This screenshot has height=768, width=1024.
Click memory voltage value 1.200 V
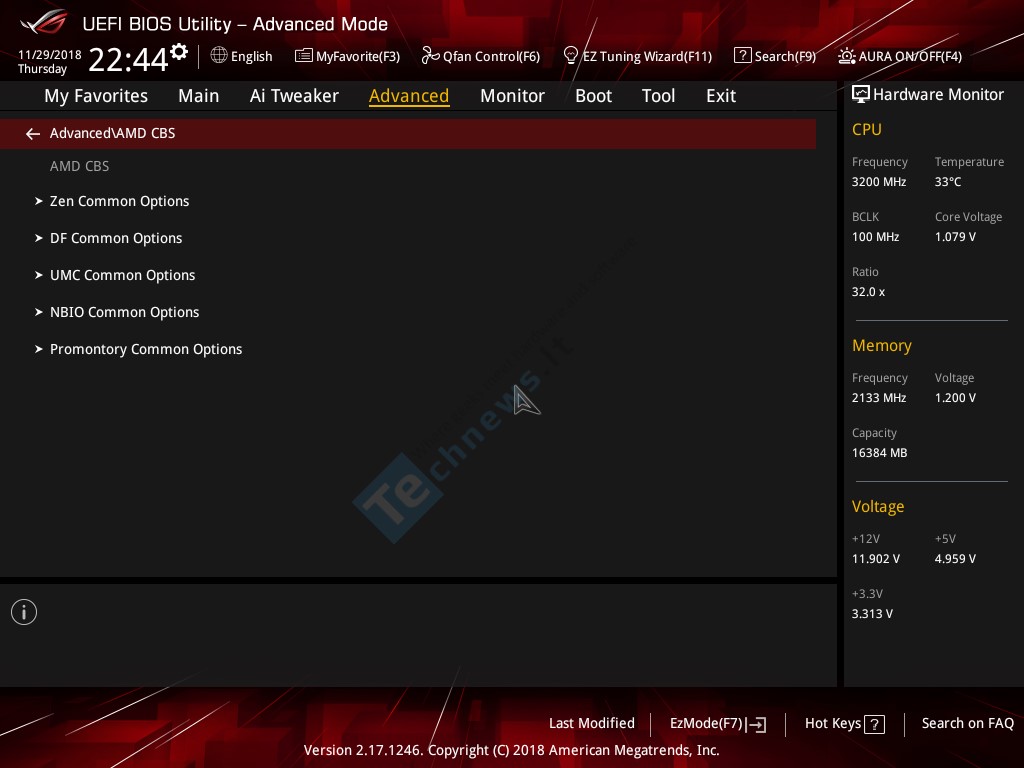tap(955, 398)
